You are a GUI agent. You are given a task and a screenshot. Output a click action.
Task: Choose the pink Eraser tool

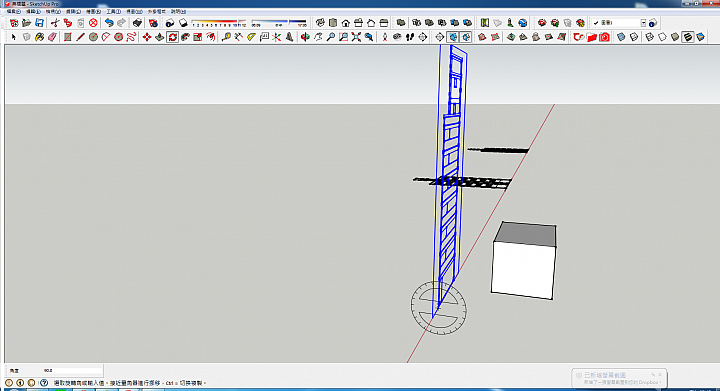52,37
